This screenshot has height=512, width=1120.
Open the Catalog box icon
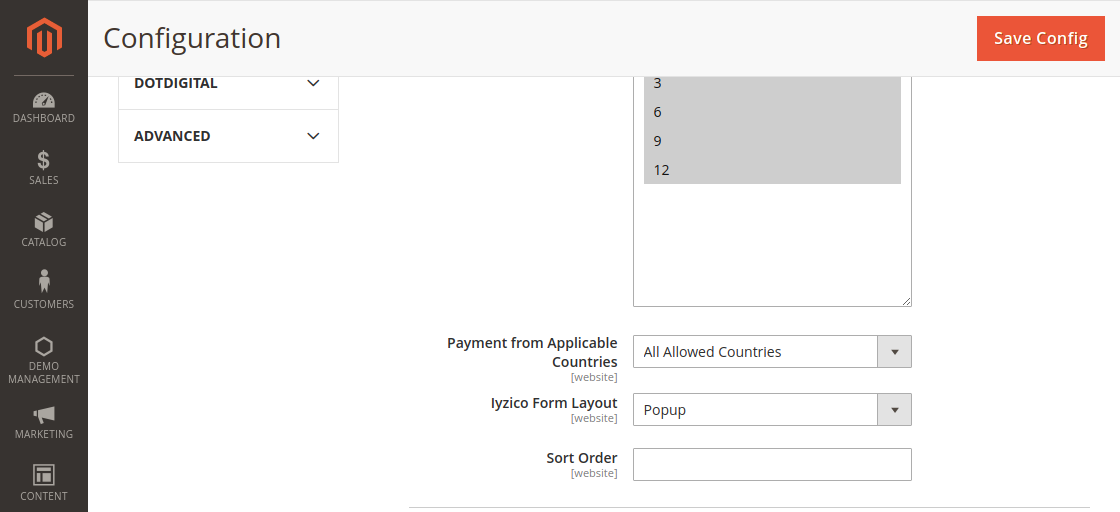44,223
